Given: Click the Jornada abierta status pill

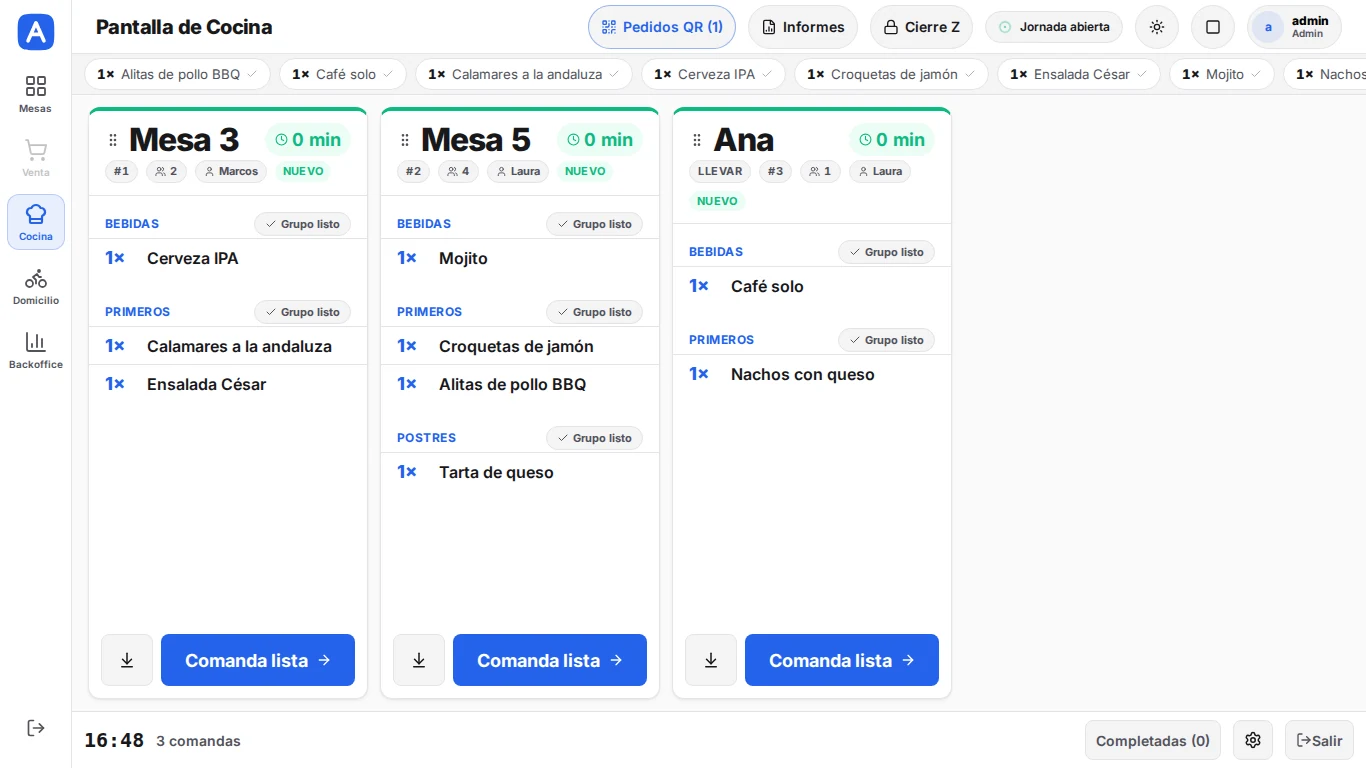Looking at the screenshot, I should pyautogui.click(x=1054, y=27).
